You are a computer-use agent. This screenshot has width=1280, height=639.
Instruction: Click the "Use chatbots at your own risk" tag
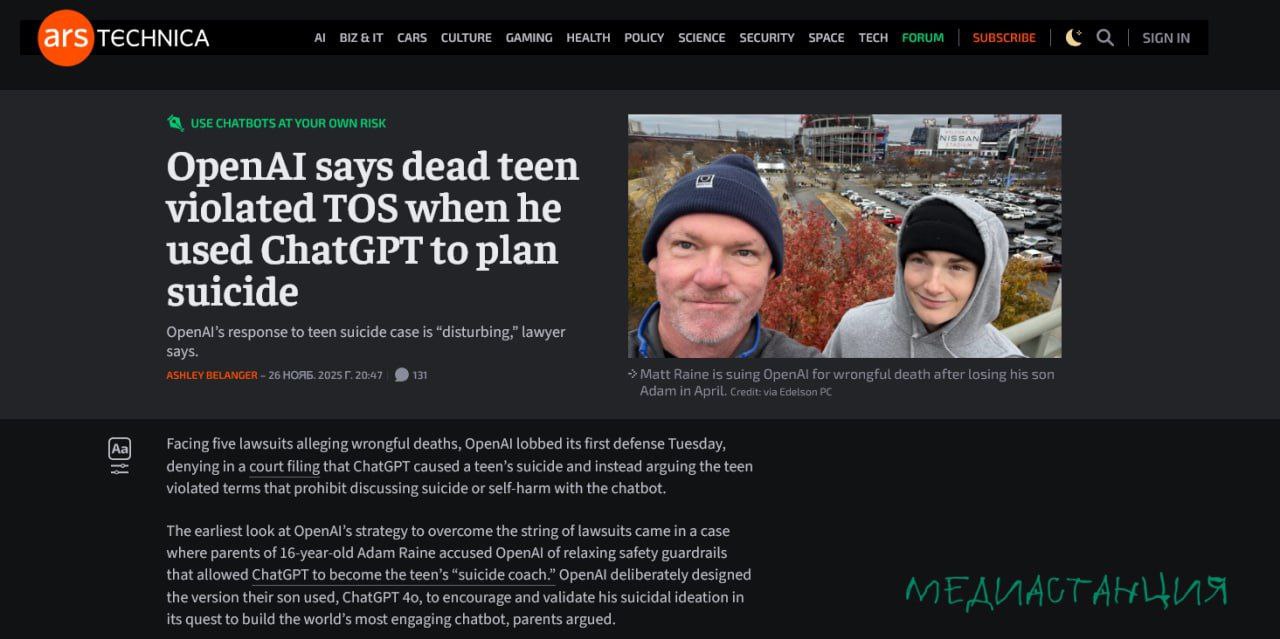click(288, 123)
